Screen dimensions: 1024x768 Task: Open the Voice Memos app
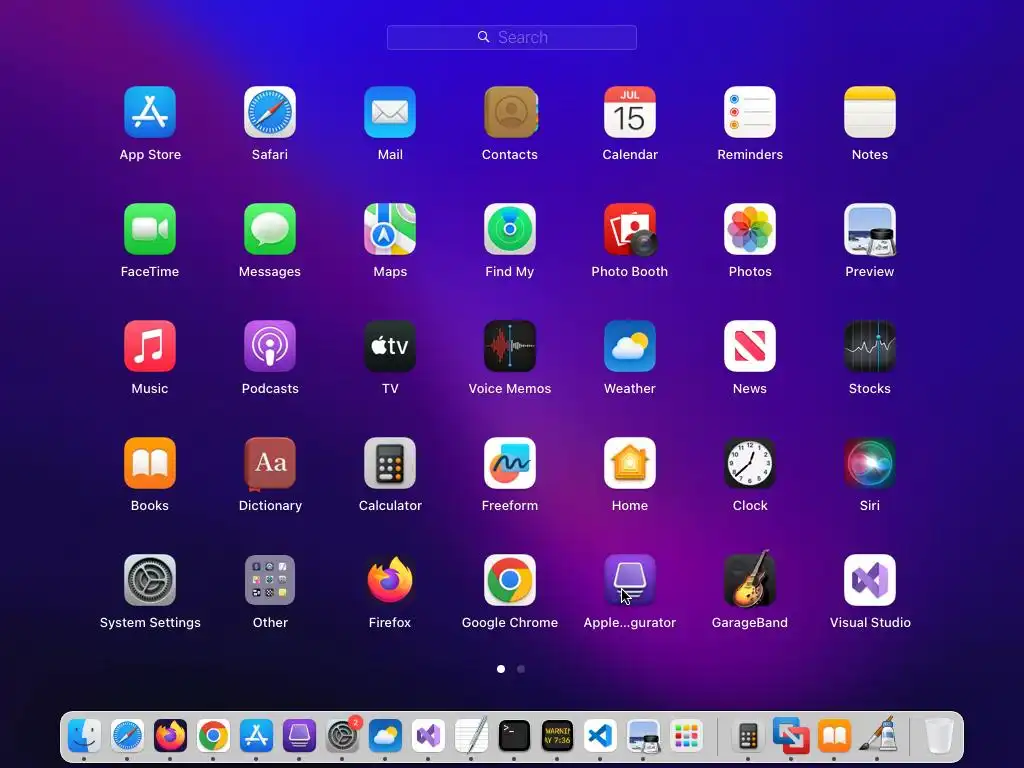pos(510,346)
